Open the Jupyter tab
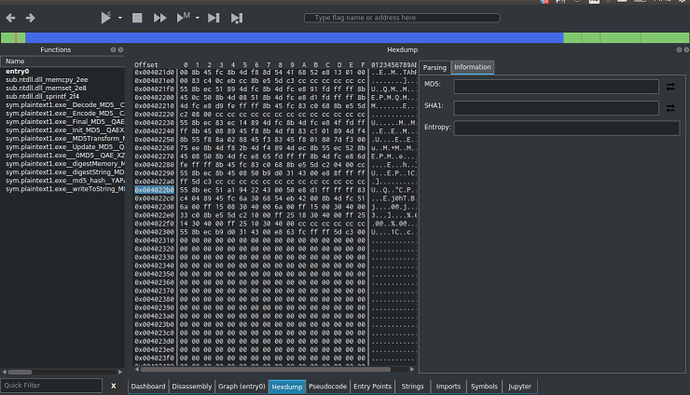Viewport: 690px width, 395px height. click(x=520, y=386)
